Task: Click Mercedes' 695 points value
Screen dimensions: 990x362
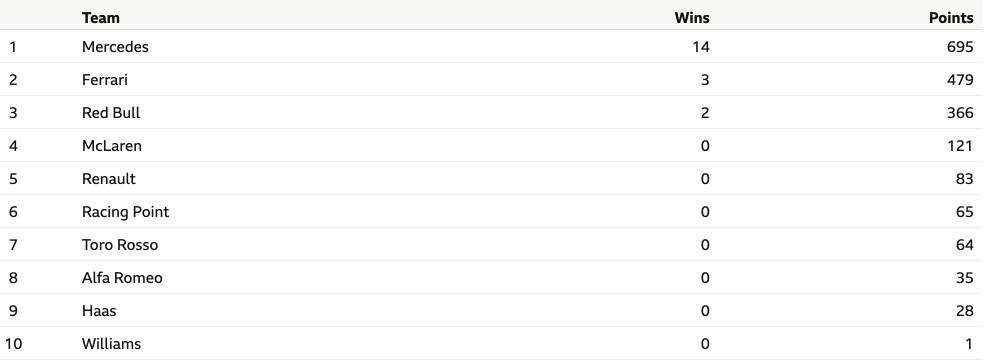Action: 960,47
